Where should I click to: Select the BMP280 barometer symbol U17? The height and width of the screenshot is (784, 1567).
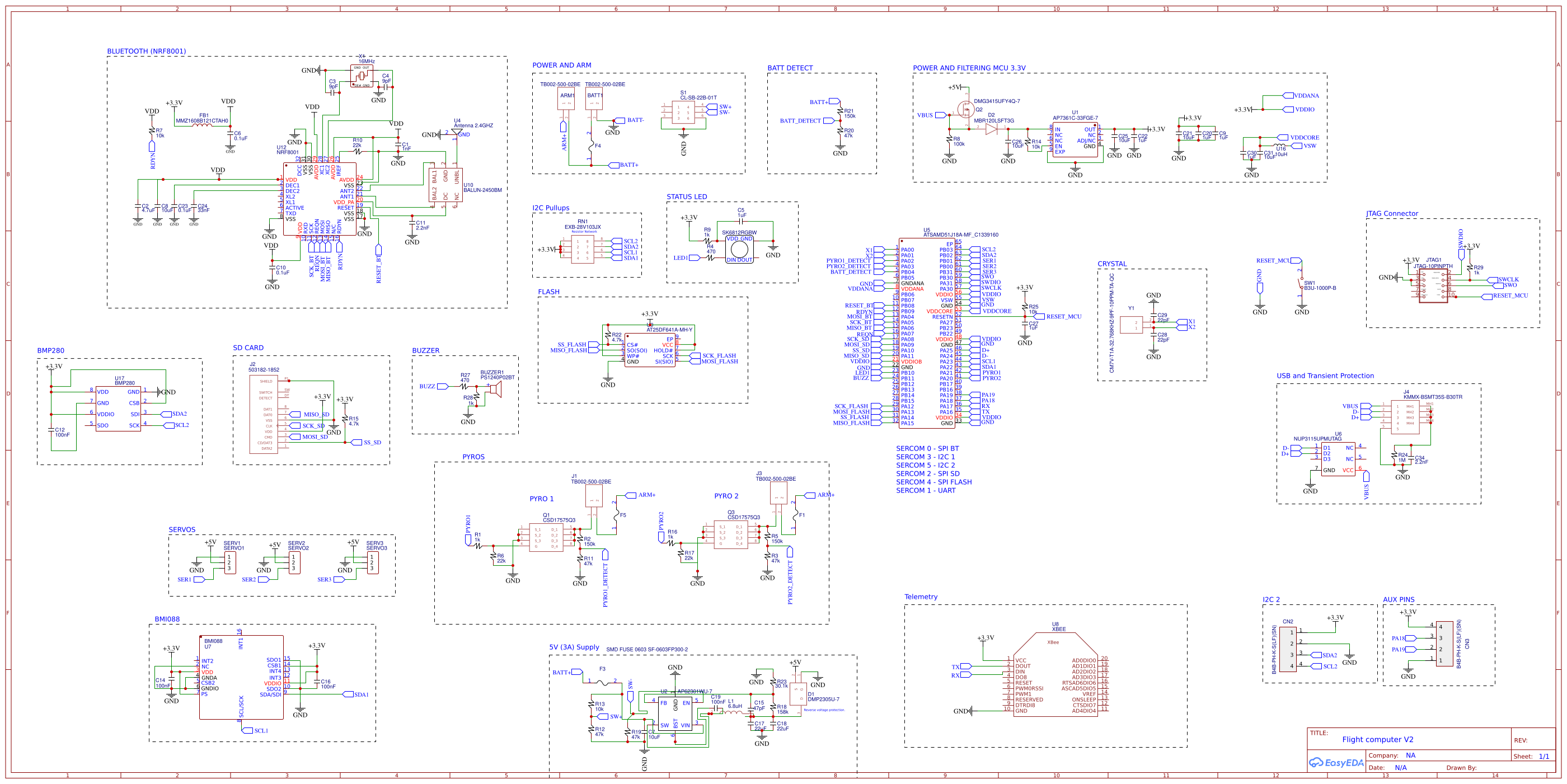(x=119, y=407)
